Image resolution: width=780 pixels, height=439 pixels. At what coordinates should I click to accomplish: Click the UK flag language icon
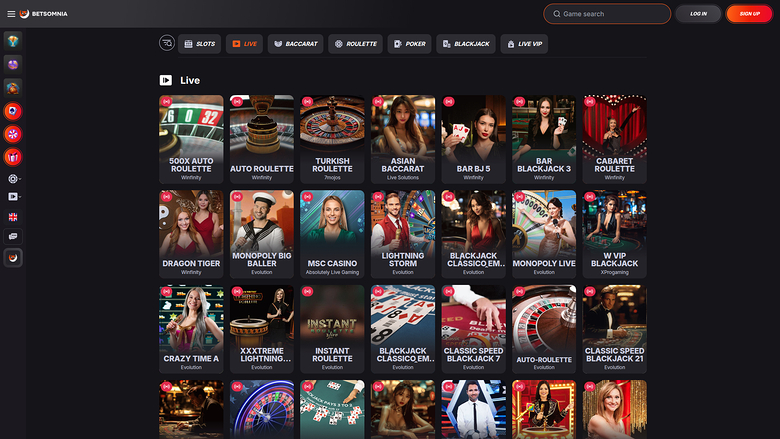(x=13, y=217)
